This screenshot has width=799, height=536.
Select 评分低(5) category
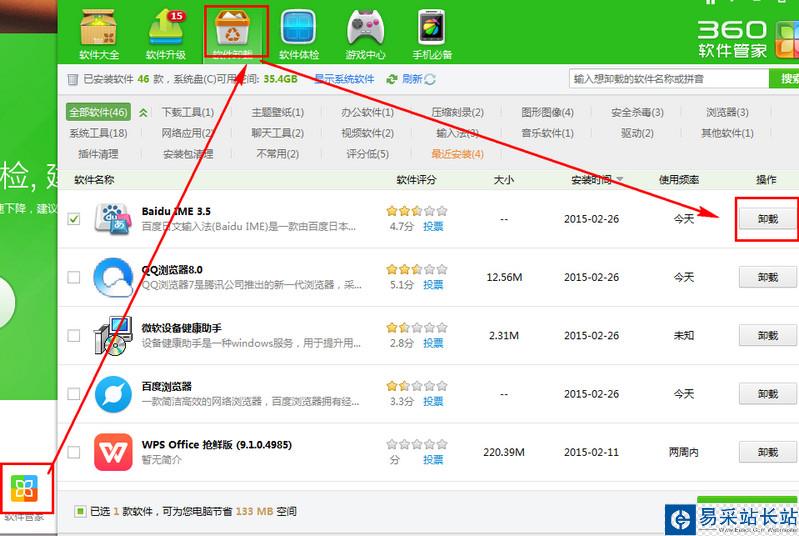367,154
